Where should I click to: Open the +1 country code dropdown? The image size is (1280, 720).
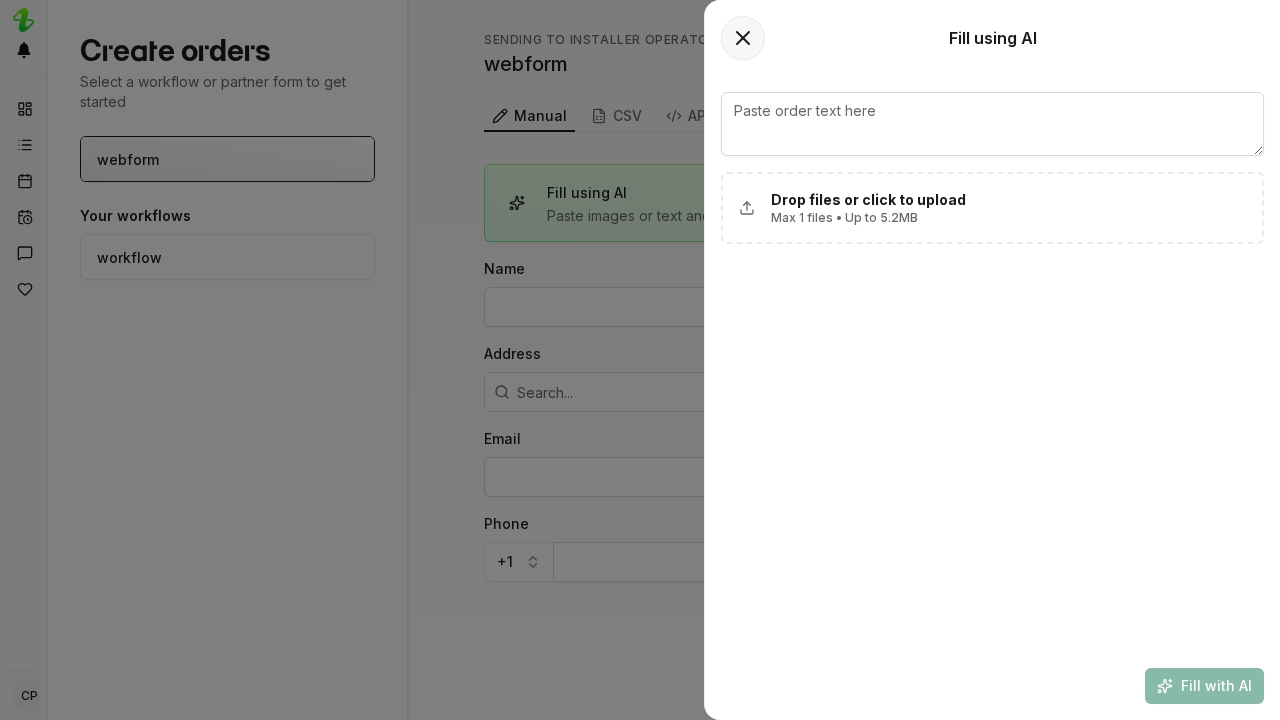518,562
